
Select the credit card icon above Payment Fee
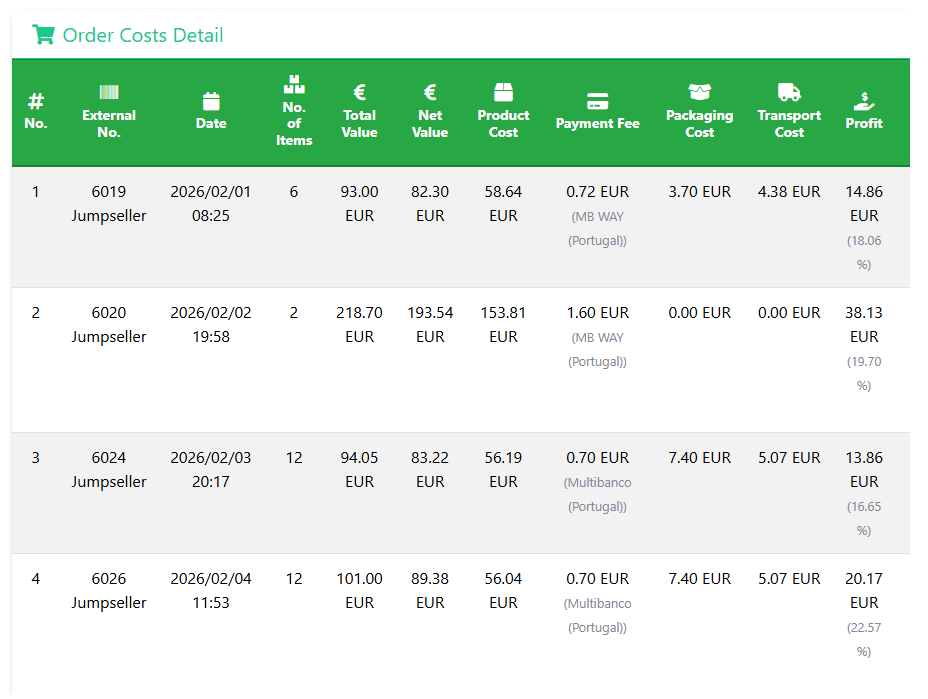click(597, 100)
